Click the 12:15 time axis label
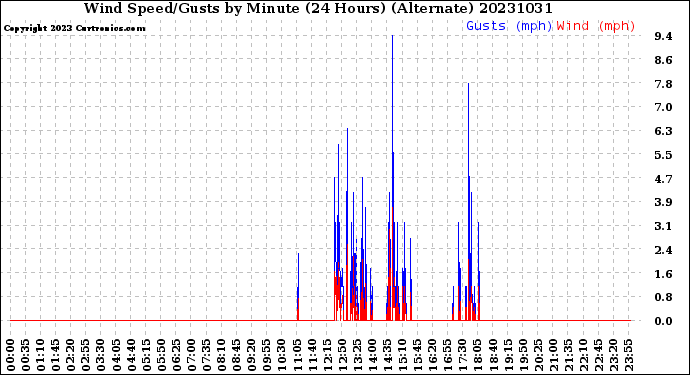 point(327,354)
